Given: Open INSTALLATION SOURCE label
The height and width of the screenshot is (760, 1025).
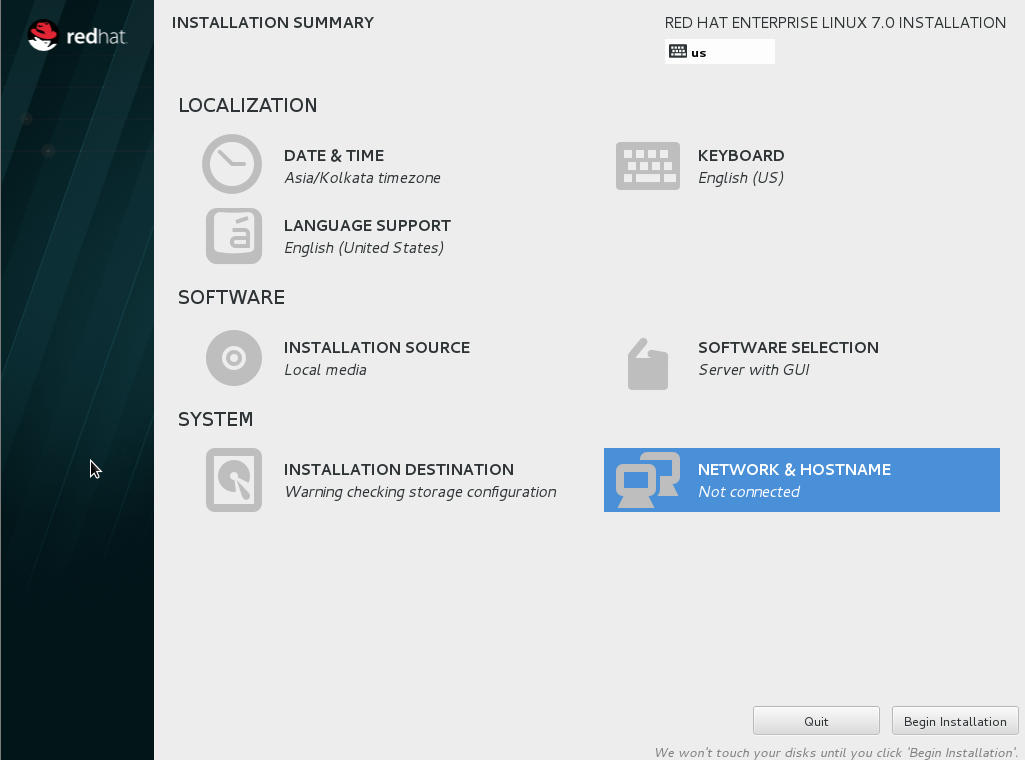Looking at the screenshot, I should pyautogui.click(x=377, y=348).
